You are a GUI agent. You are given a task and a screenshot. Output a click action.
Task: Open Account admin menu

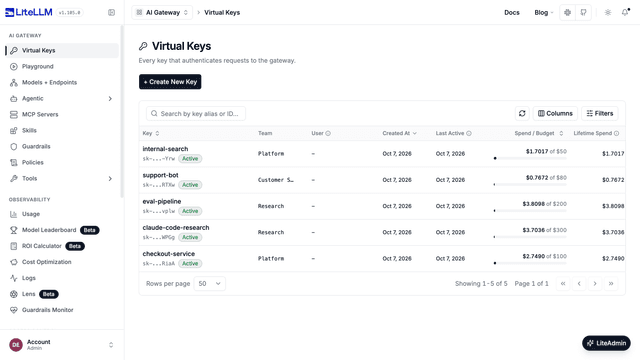click(x=62, y=345)
